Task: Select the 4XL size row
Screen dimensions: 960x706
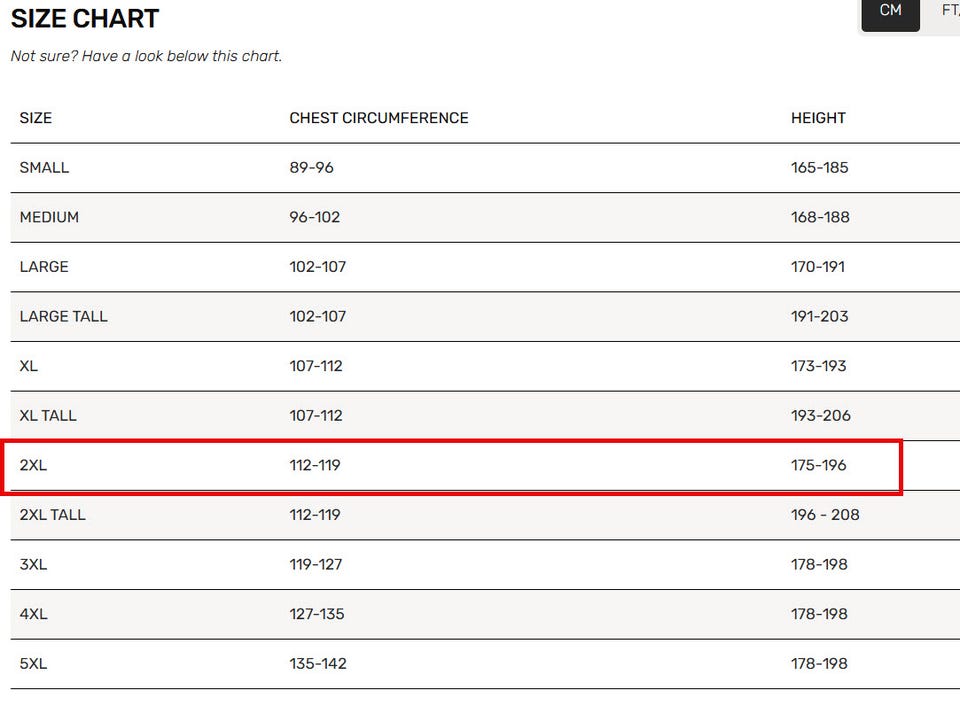Action: 485,614
